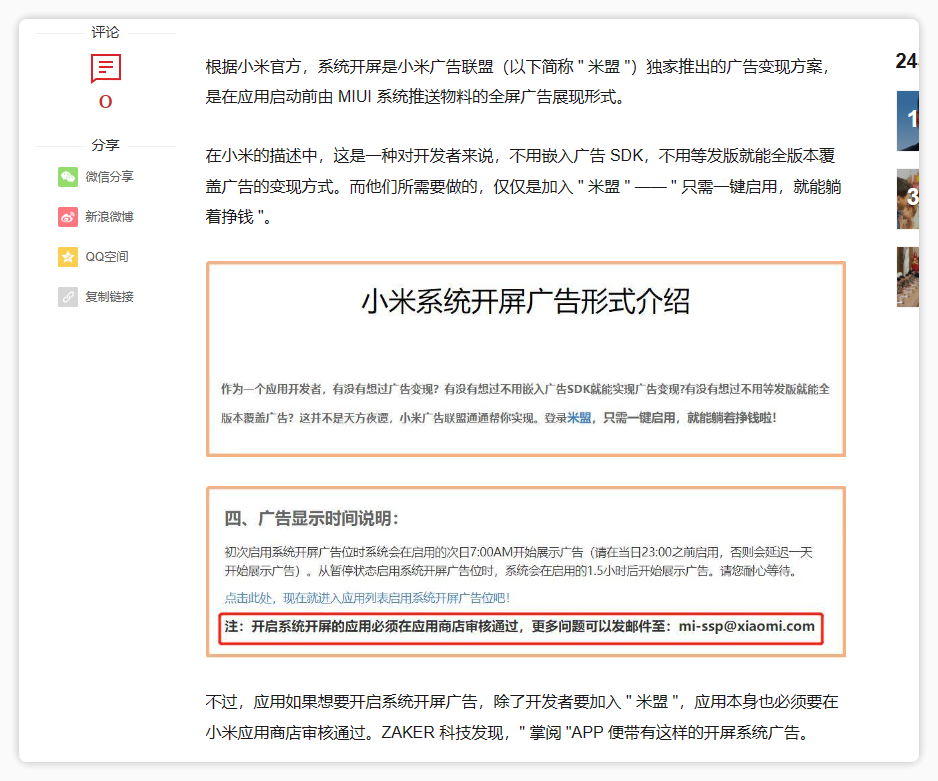
Task: Click the 分享 section heading
Action: coord(105,145)
